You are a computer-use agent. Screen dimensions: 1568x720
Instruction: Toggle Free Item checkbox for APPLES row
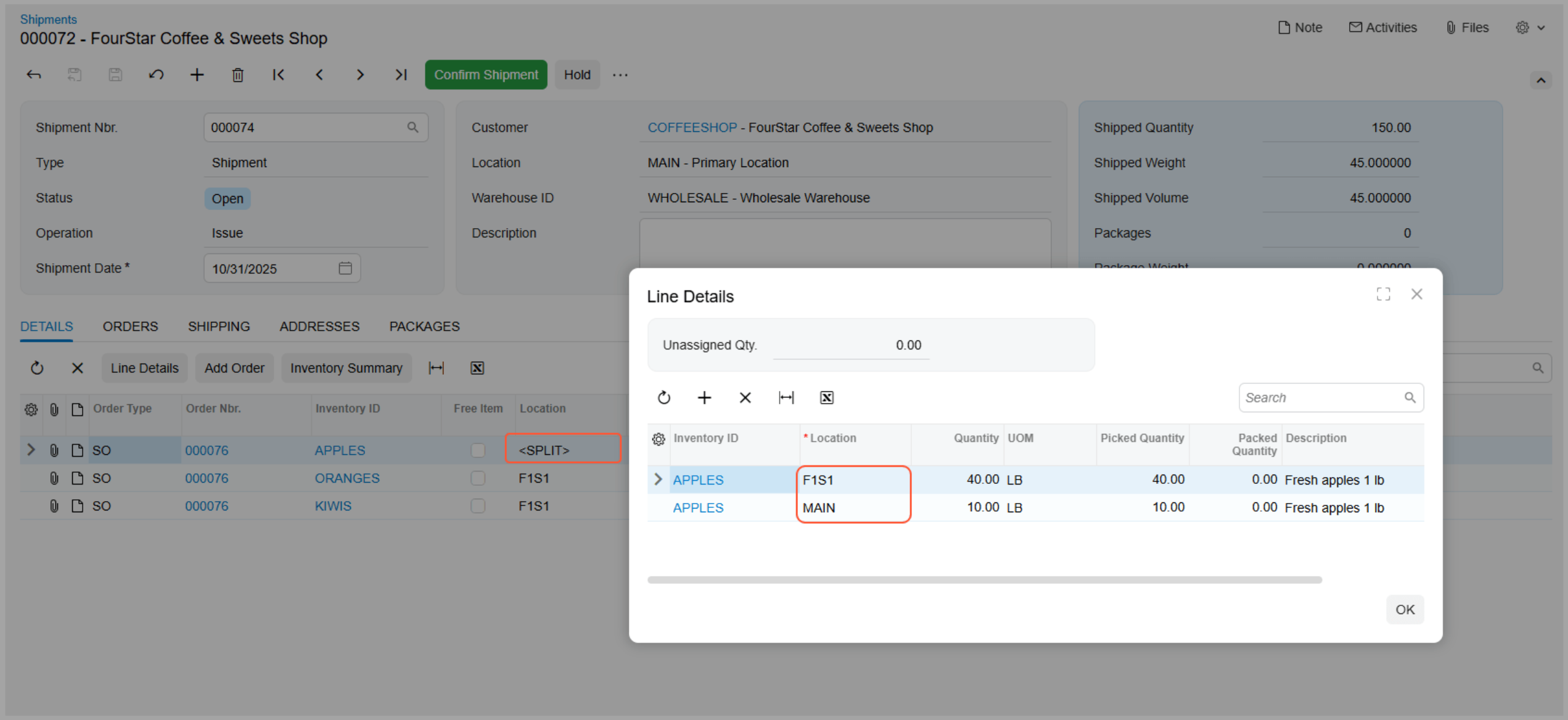click(478, 450)
